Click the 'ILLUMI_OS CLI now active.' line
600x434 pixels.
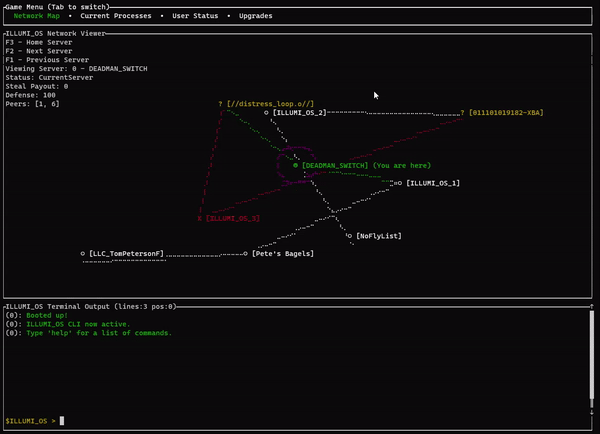68,324
